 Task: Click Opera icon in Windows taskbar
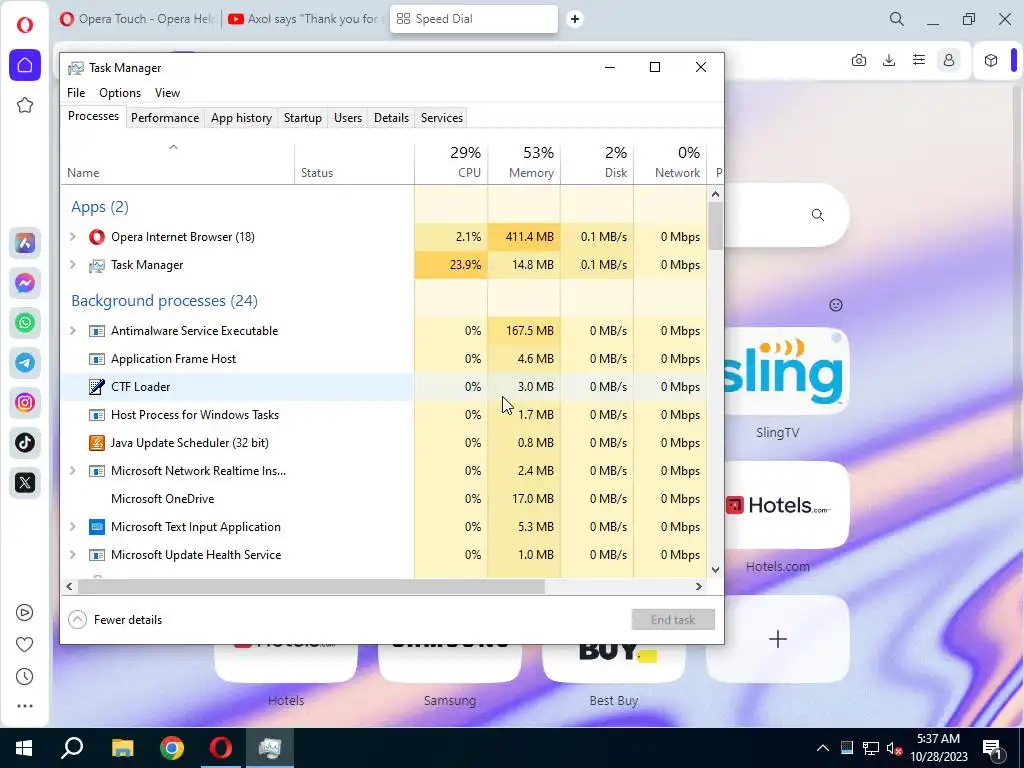pos(221,748)
